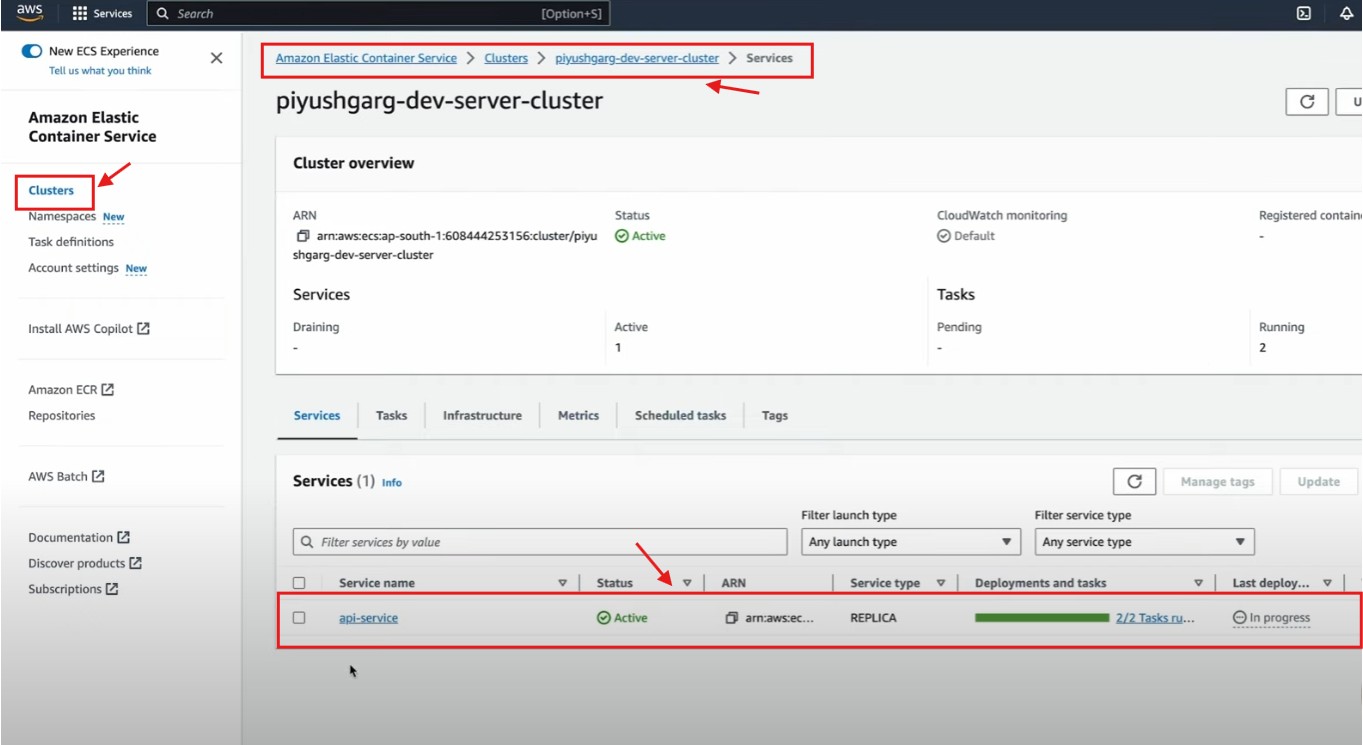Open the Any service type dropdown
1363x745 pixels.
click(x=1143, y=542)
